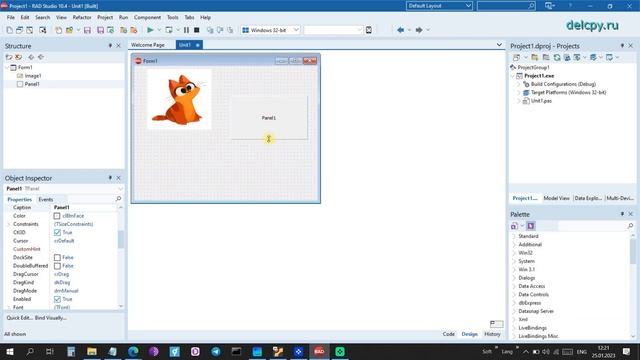
Task: Open Microsoft Edge from the taskbar
Action: click(133, 351)
